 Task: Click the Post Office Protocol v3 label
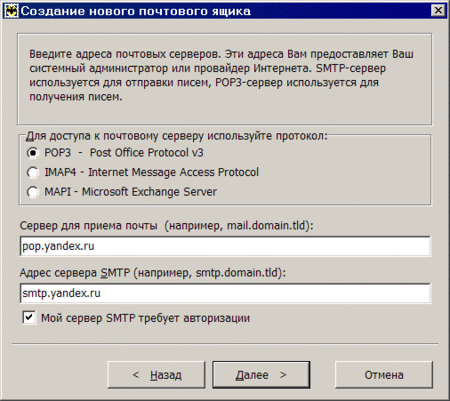147,153
